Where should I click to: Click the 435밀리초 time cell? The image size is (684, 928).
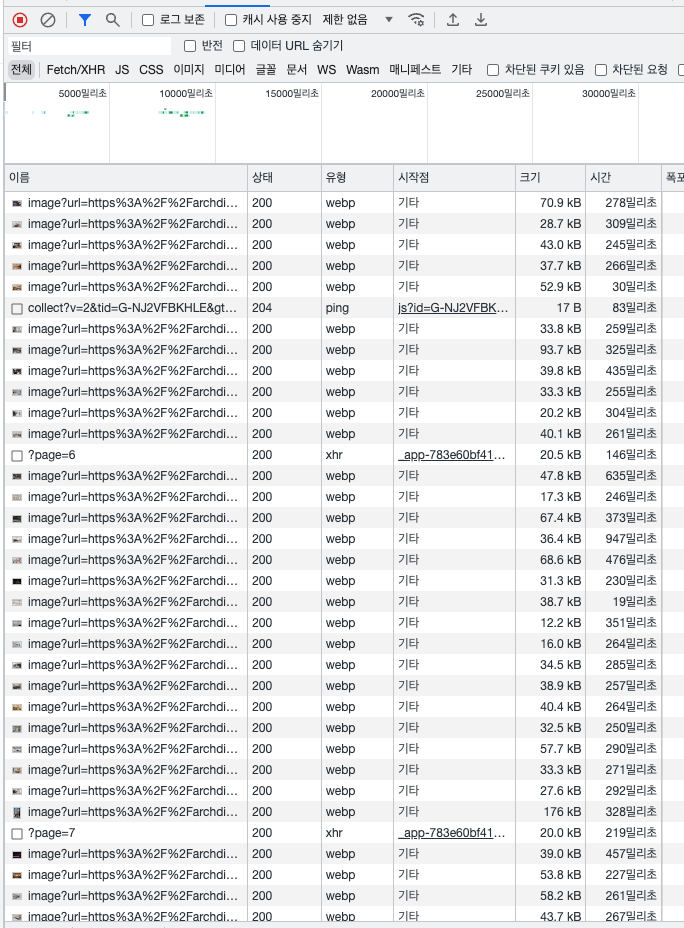click(x=631, y=371)
